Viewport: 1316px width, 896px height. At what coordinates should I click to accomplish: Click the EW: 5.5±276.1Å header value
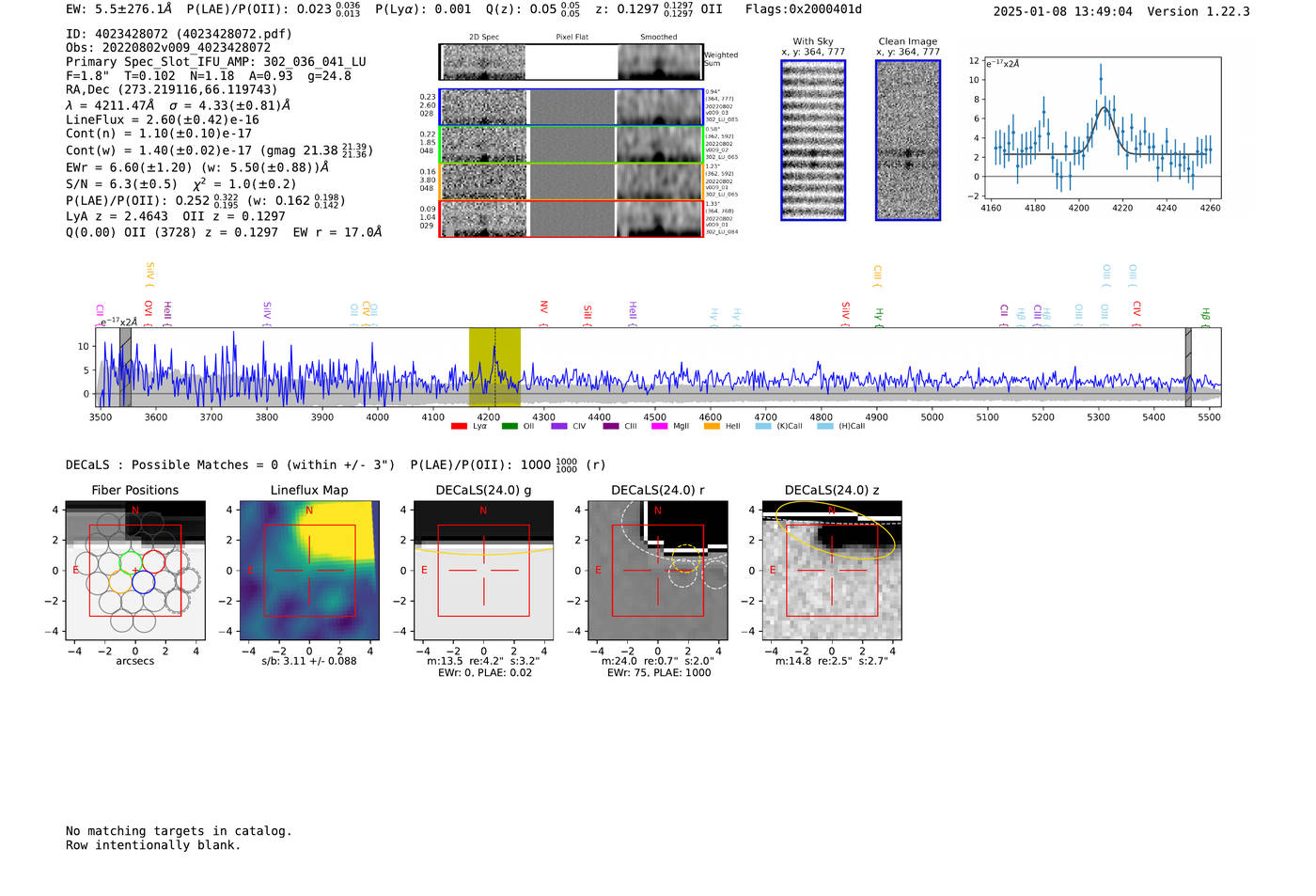pos(119,9)
